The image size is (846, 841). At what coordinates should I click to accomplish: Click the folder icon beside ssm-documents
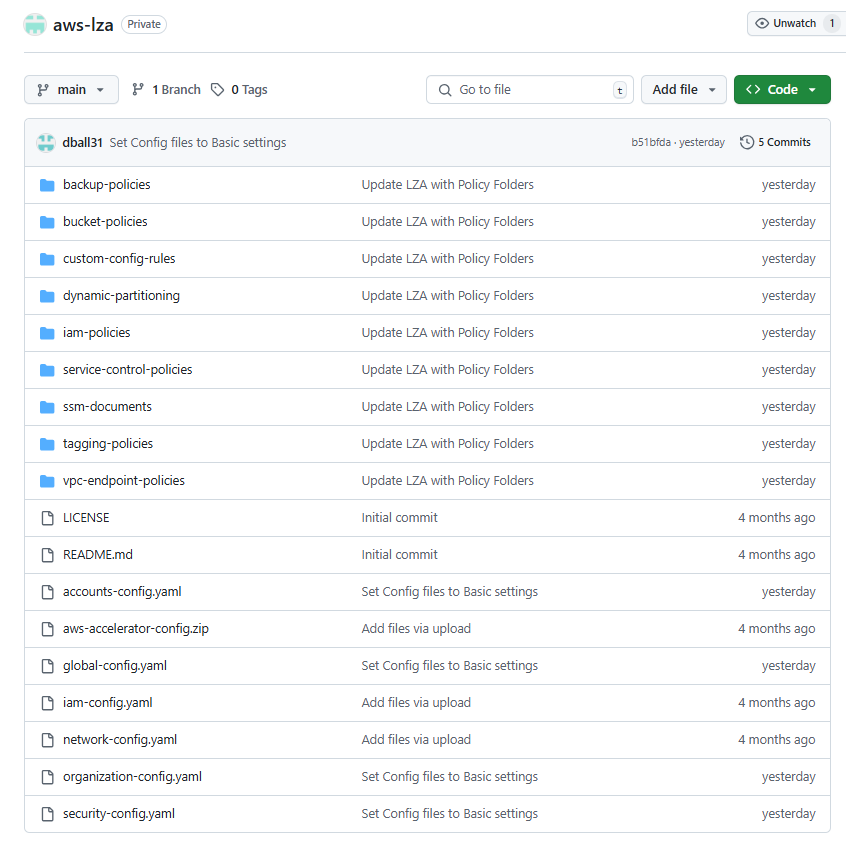[x=46, y=407]
